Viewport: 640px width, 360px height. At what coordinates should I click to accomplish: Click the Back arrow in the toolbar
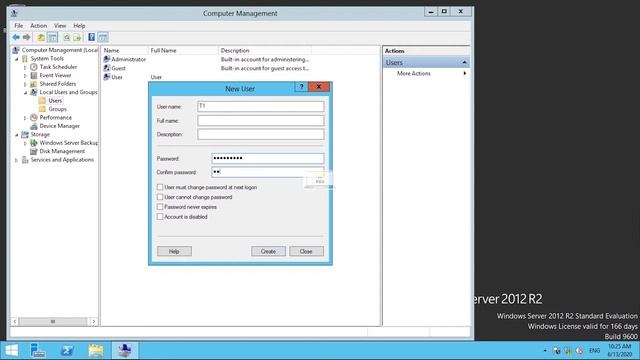click(16, 38)
